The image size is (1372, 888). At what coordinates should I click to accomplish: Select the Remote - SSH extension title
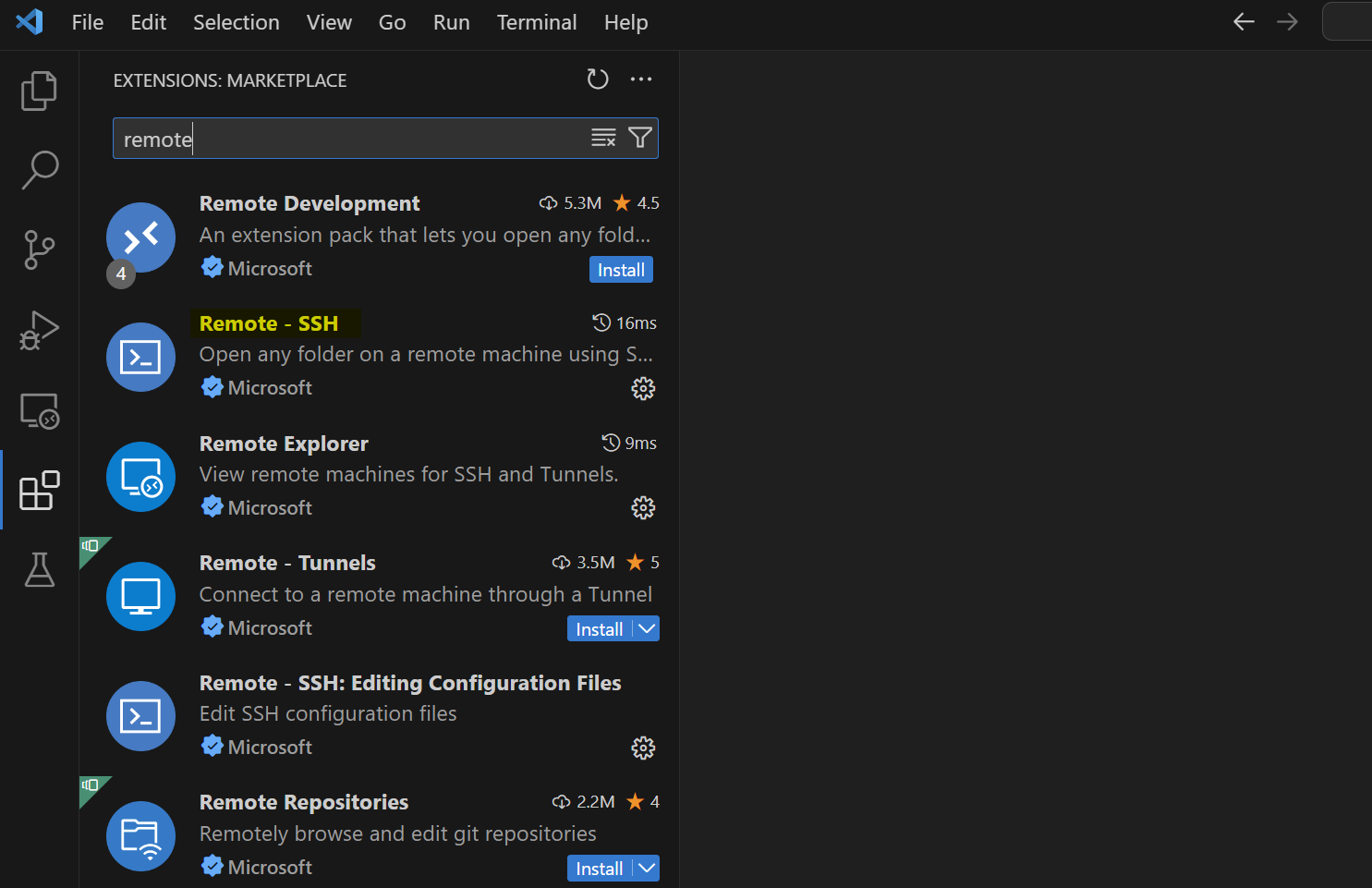pyautogui.click(x=269, y=323)
